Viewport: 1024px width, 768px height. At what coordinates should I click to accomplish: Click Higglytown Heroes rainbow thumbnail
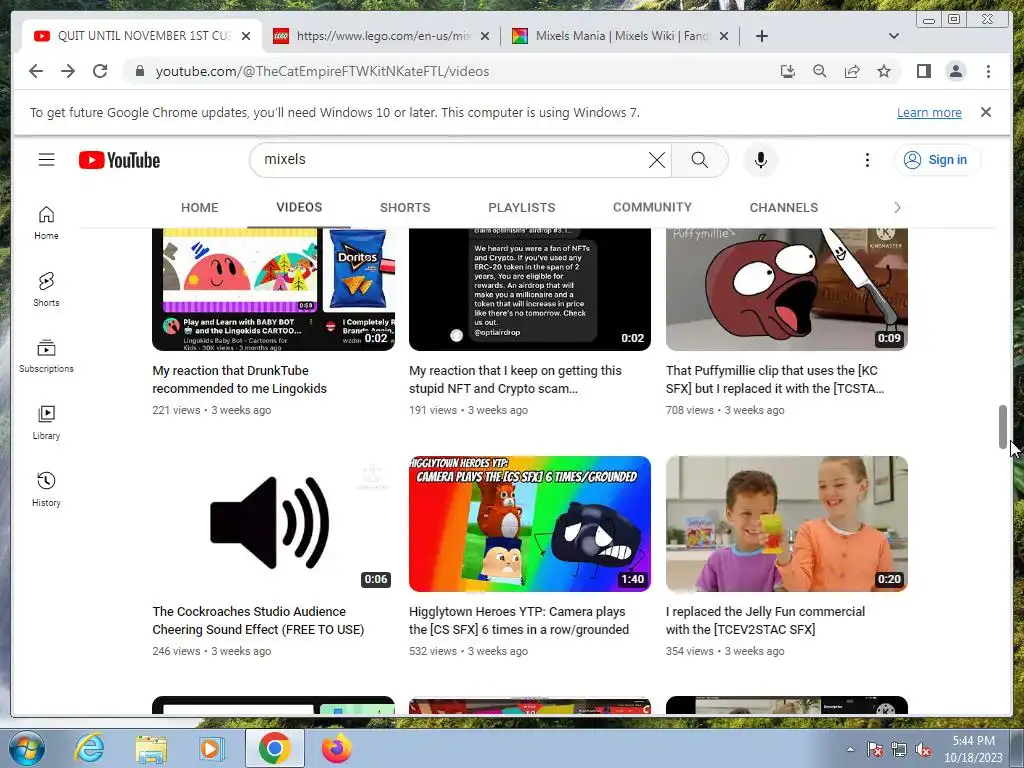click(x=530, y=524)
